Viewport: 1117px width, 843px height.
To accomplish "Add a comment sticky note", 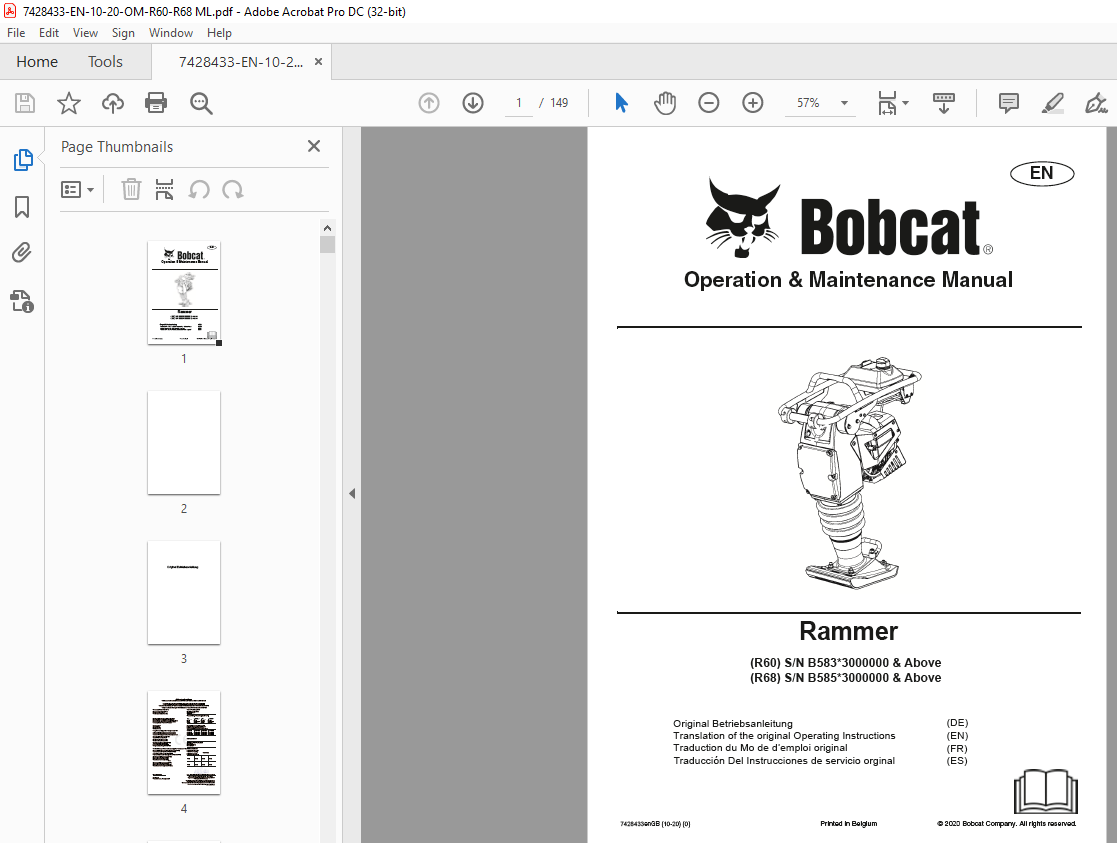I will click(1009, 103).
